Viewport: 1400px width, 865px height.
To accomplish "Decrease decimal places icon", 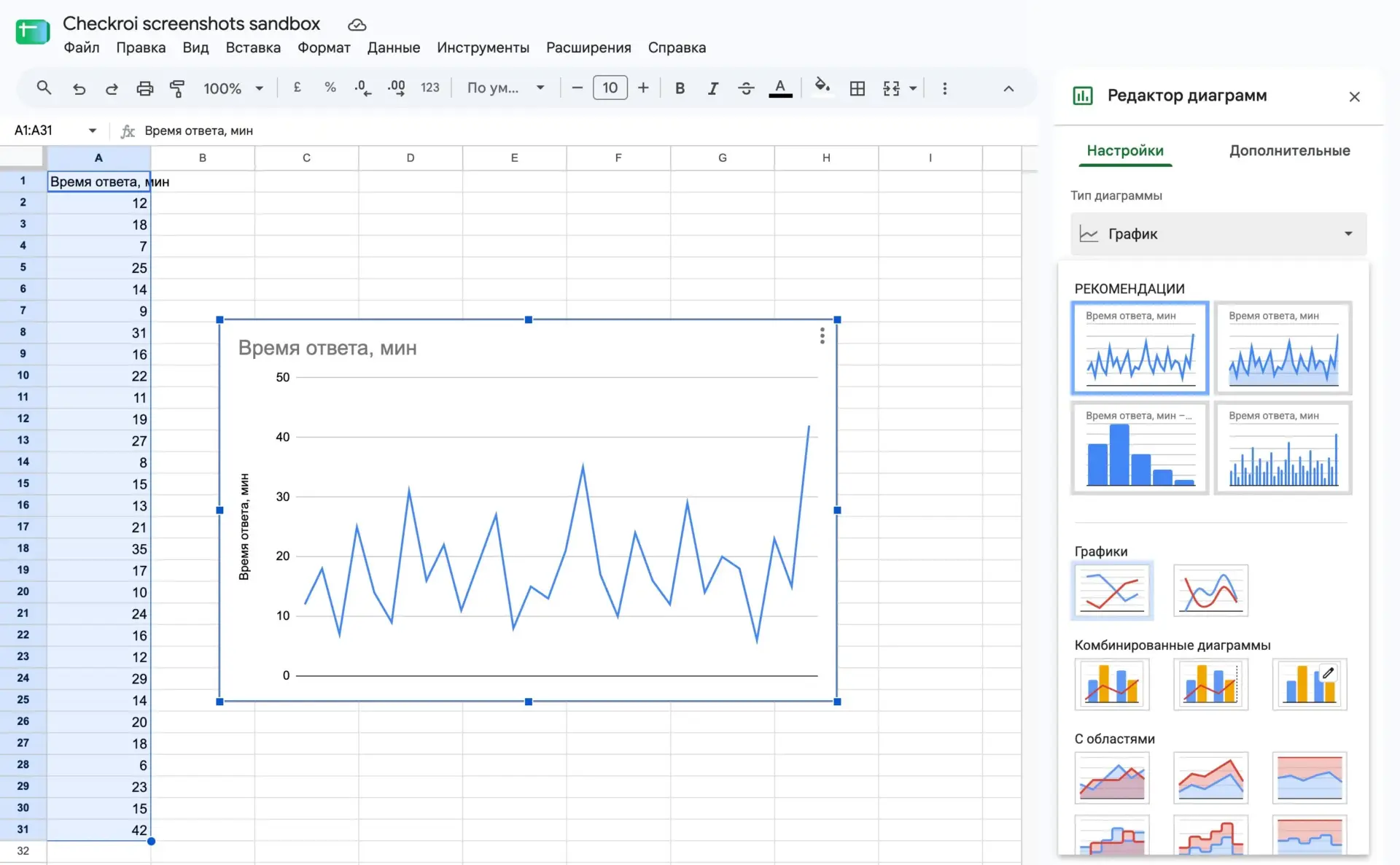I will click(x=362, y=88).
